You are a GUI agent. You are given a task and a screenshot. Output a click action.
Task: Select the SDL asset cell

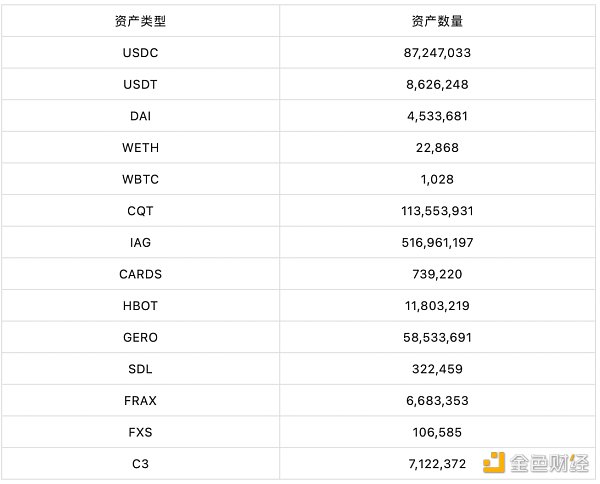point(140,369)
